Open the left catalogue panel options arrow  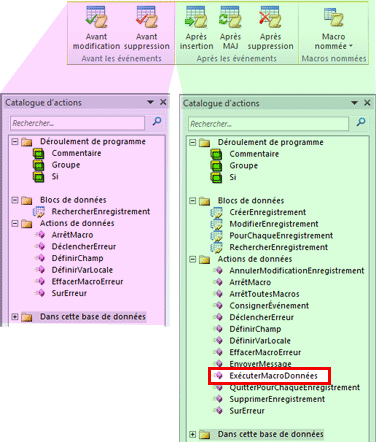[x=150, y=102]
